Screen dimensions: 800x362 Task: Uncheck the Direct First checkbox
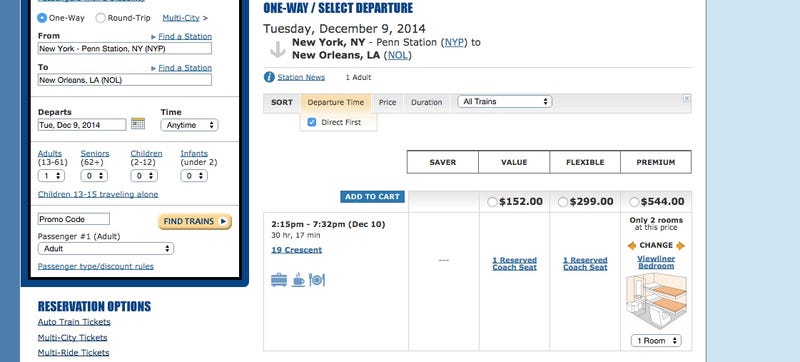pyautogui.click(x=312, y=122)
